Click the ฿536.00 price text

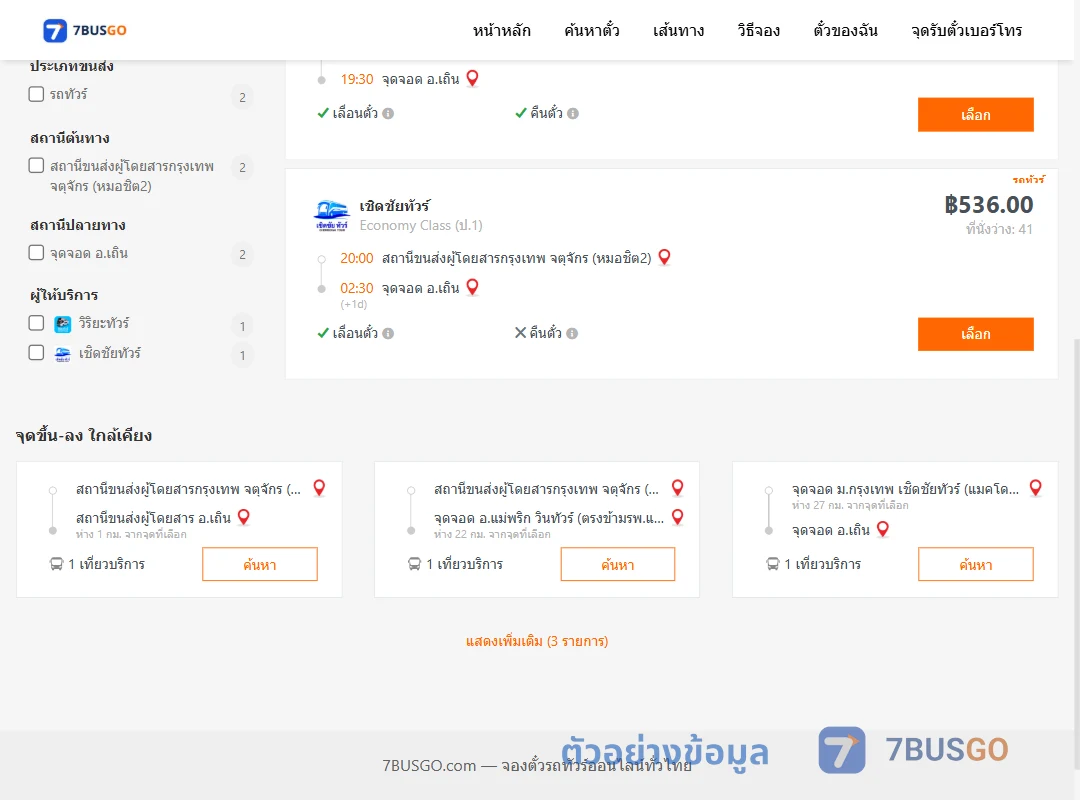988,205
